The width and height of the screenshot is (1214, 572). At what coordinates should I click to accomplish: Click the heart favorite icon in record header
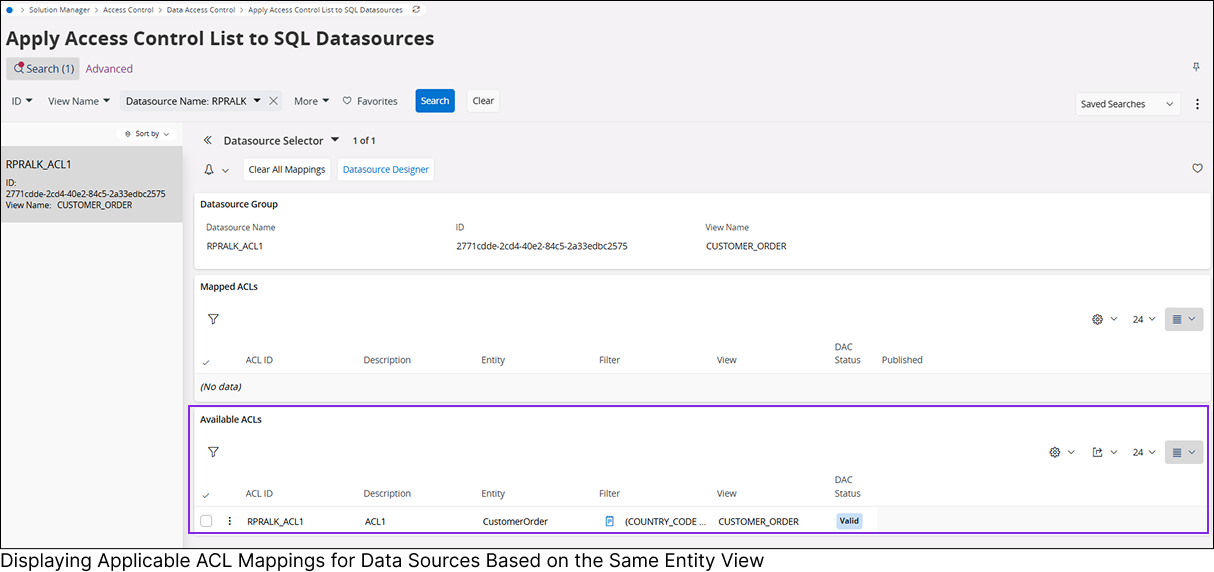(x=1197, y=169)
